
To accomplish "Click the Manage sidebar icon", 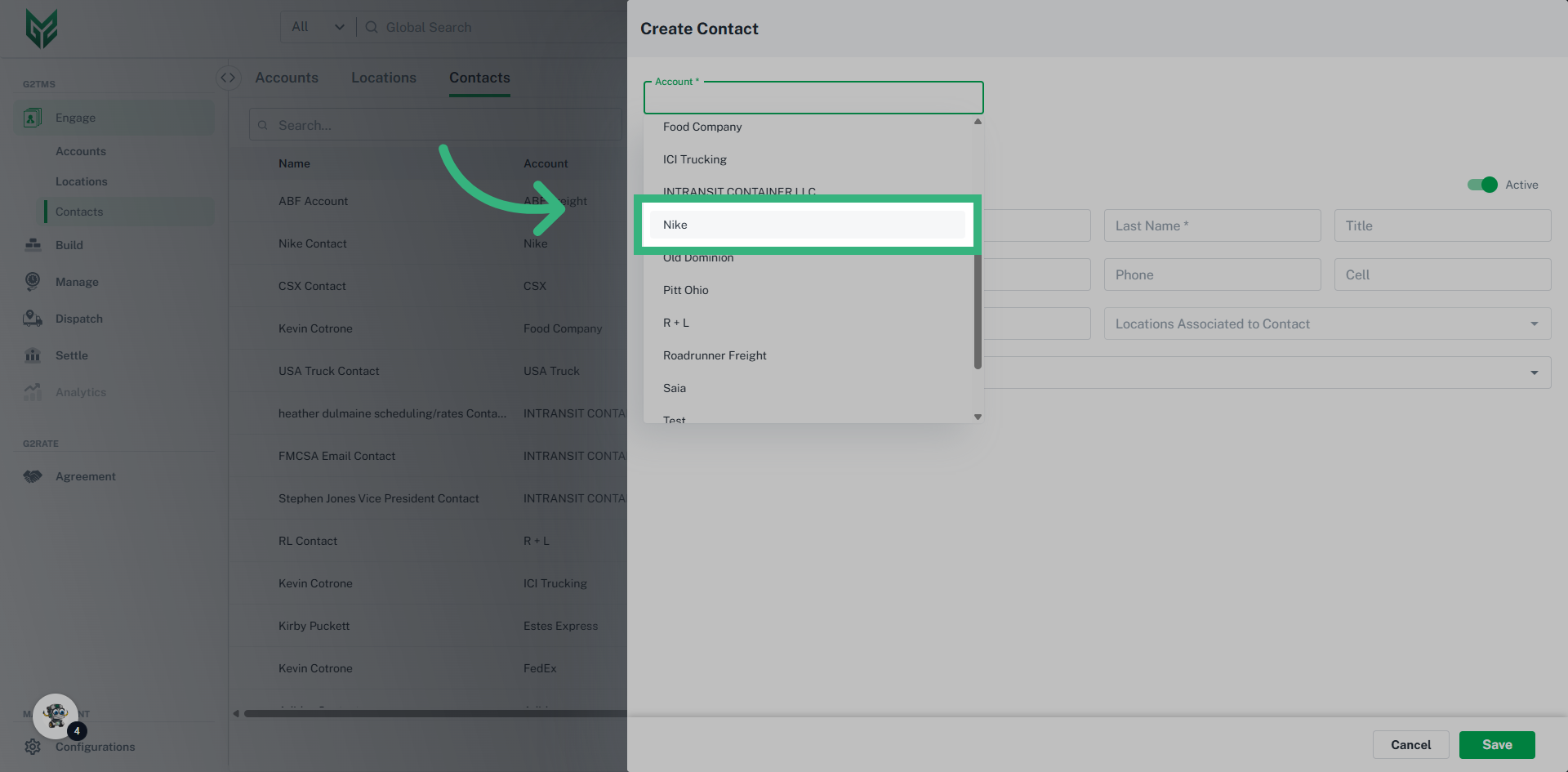I will (x=32, y=282).
